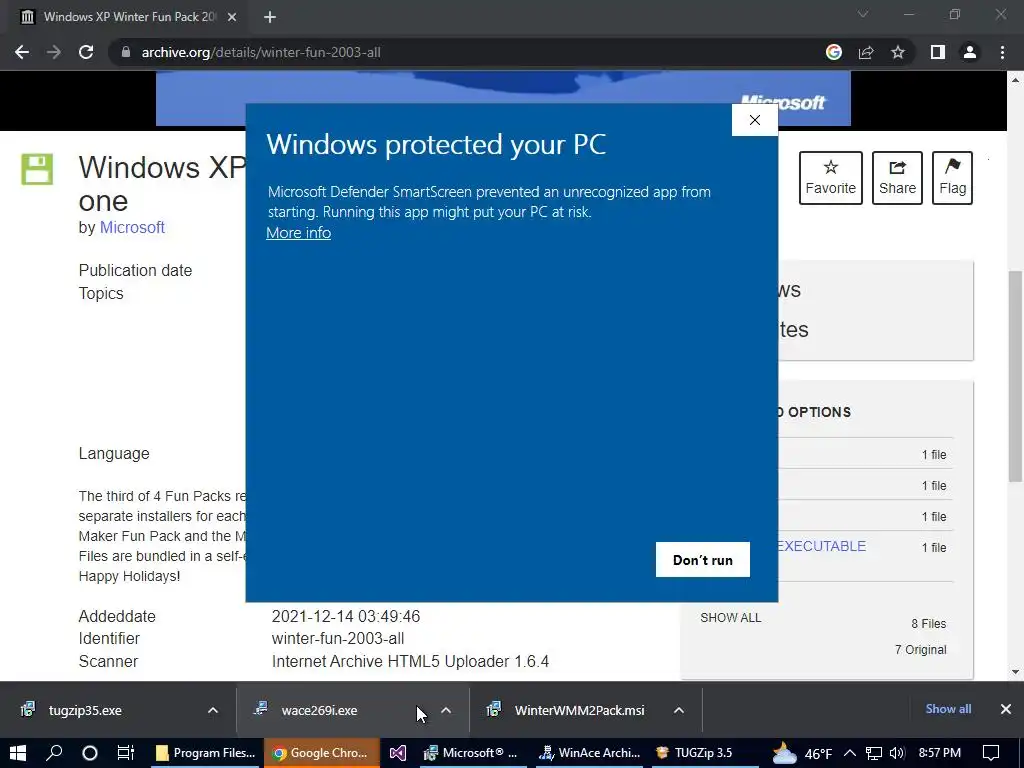This screenshot has width=1024, height=768.
Task: Click the page vertical scrollbar thumb
Action: [1015, 376]
